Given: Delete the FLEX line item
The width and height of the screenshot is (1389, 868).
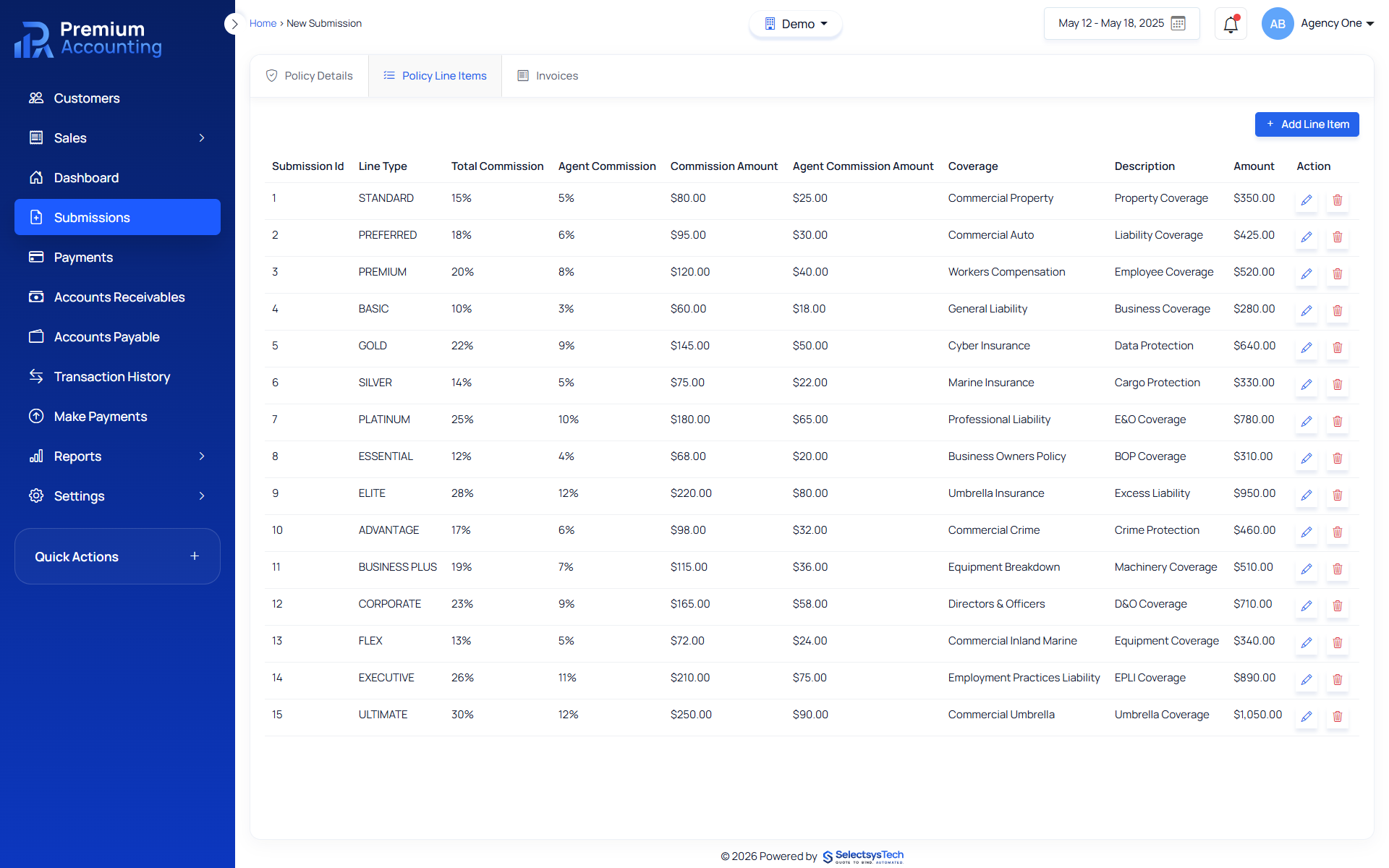Looking at the screenshot, I should point(1338,643).
